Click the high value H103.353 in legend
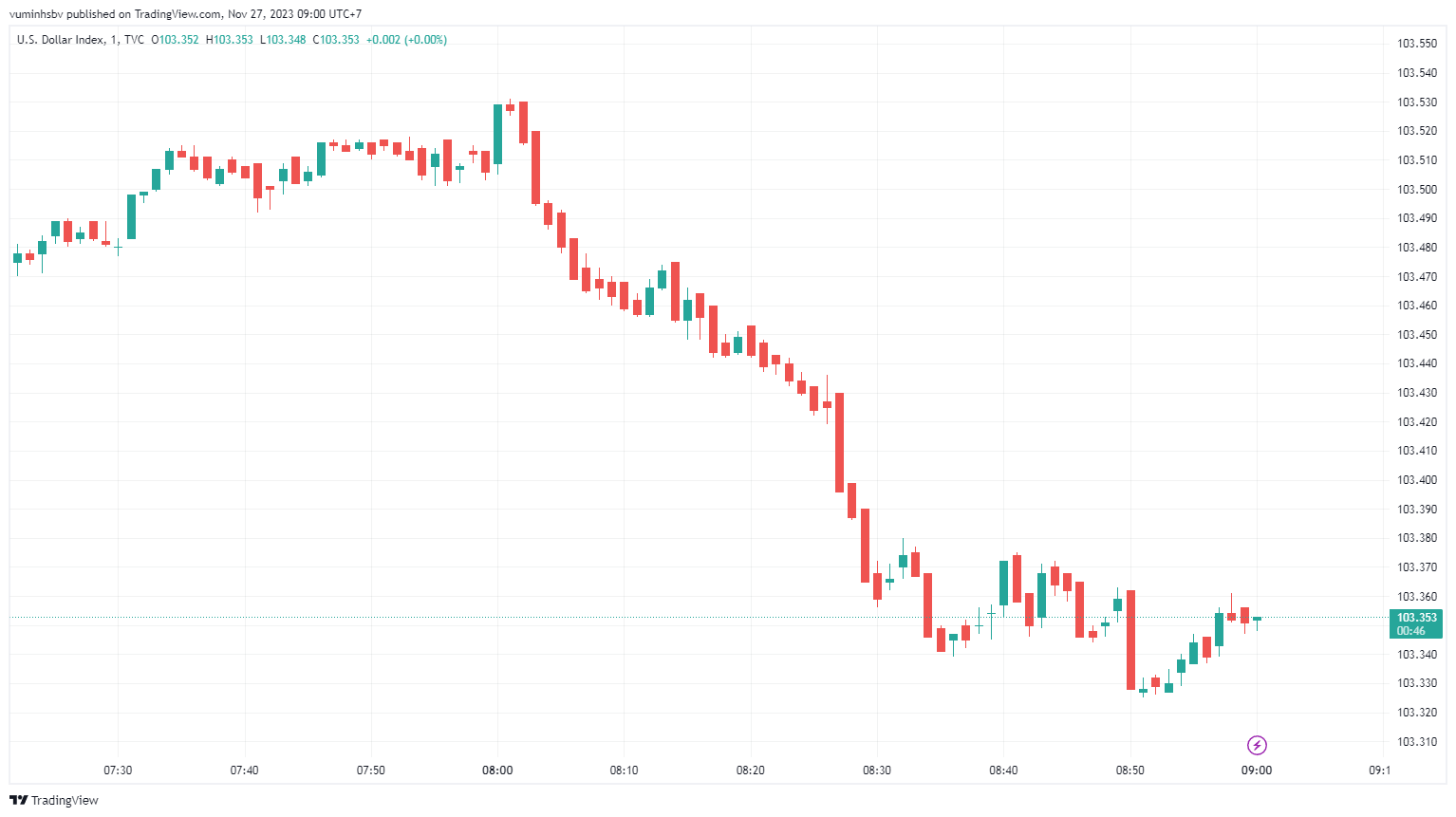 pos(230,40)
